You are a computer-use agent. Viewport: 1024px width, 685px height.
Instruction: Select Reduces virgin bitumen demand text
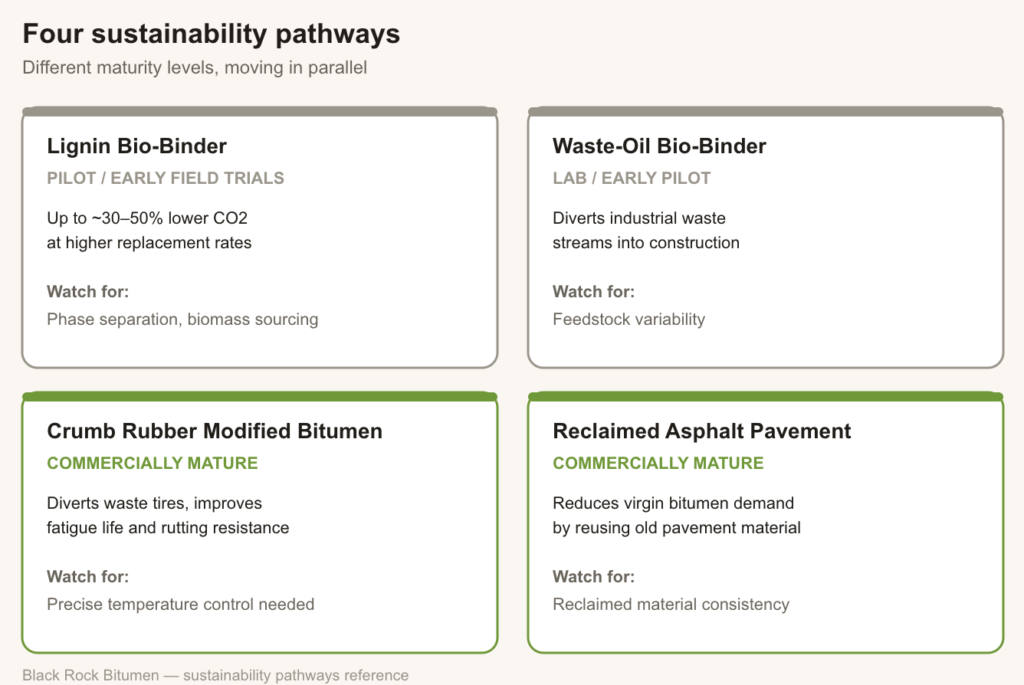click(676, 515)
